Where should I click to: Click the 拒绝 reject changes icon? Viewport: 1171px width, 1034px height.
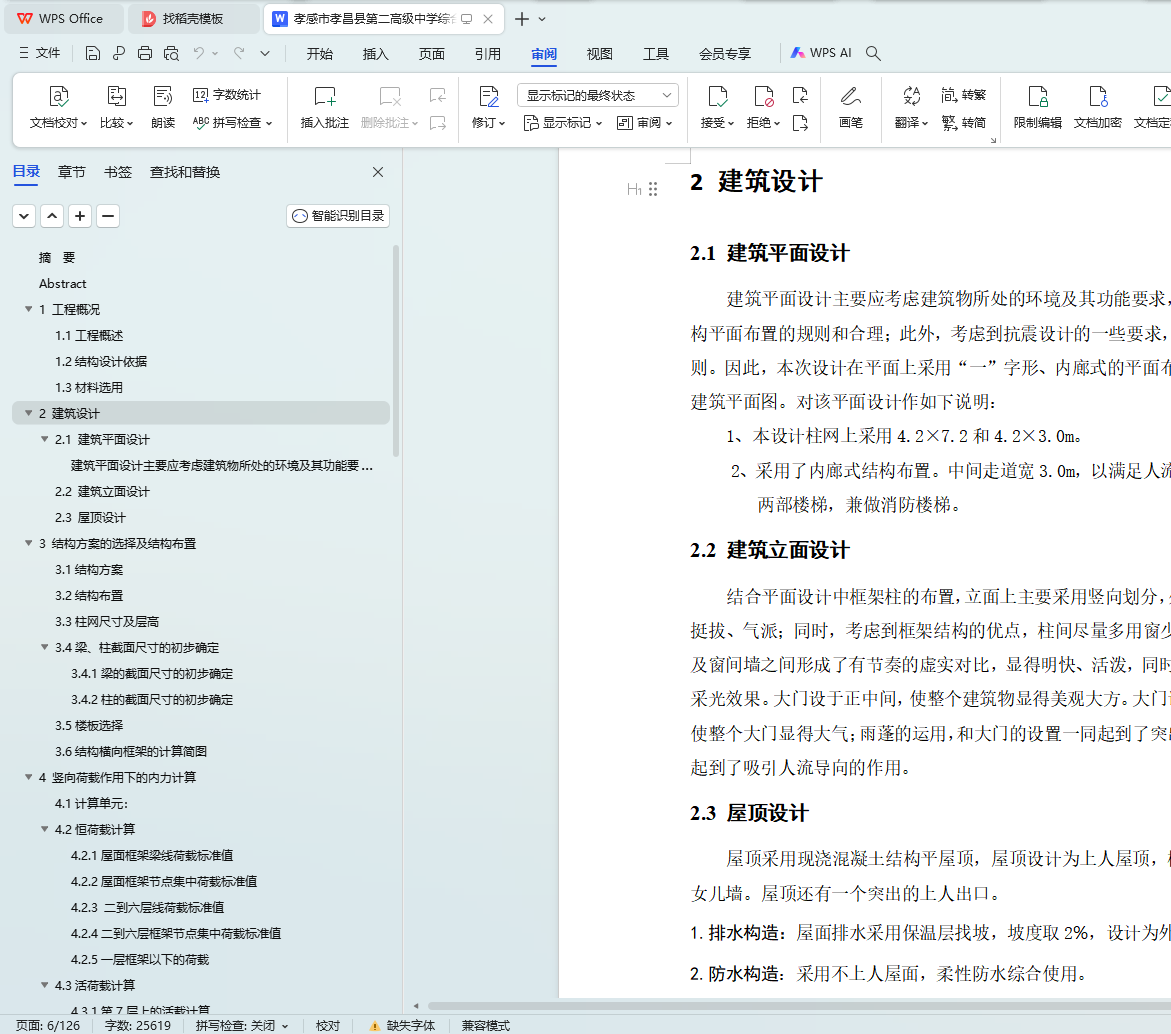pyautogui.click(x=763, y=96)
